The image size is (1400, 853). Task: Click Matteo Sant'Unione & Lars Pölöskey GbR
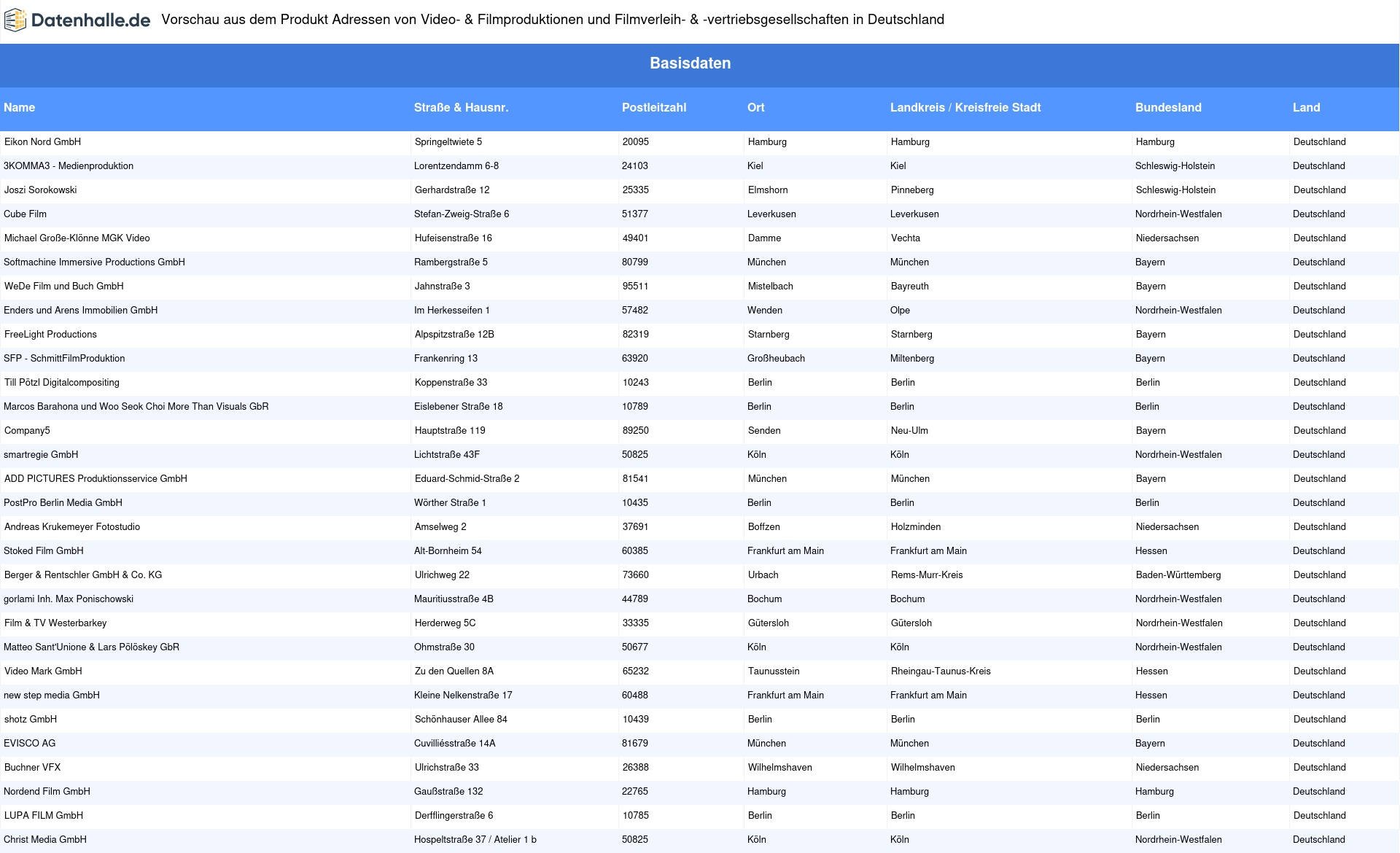click(91, 647)
